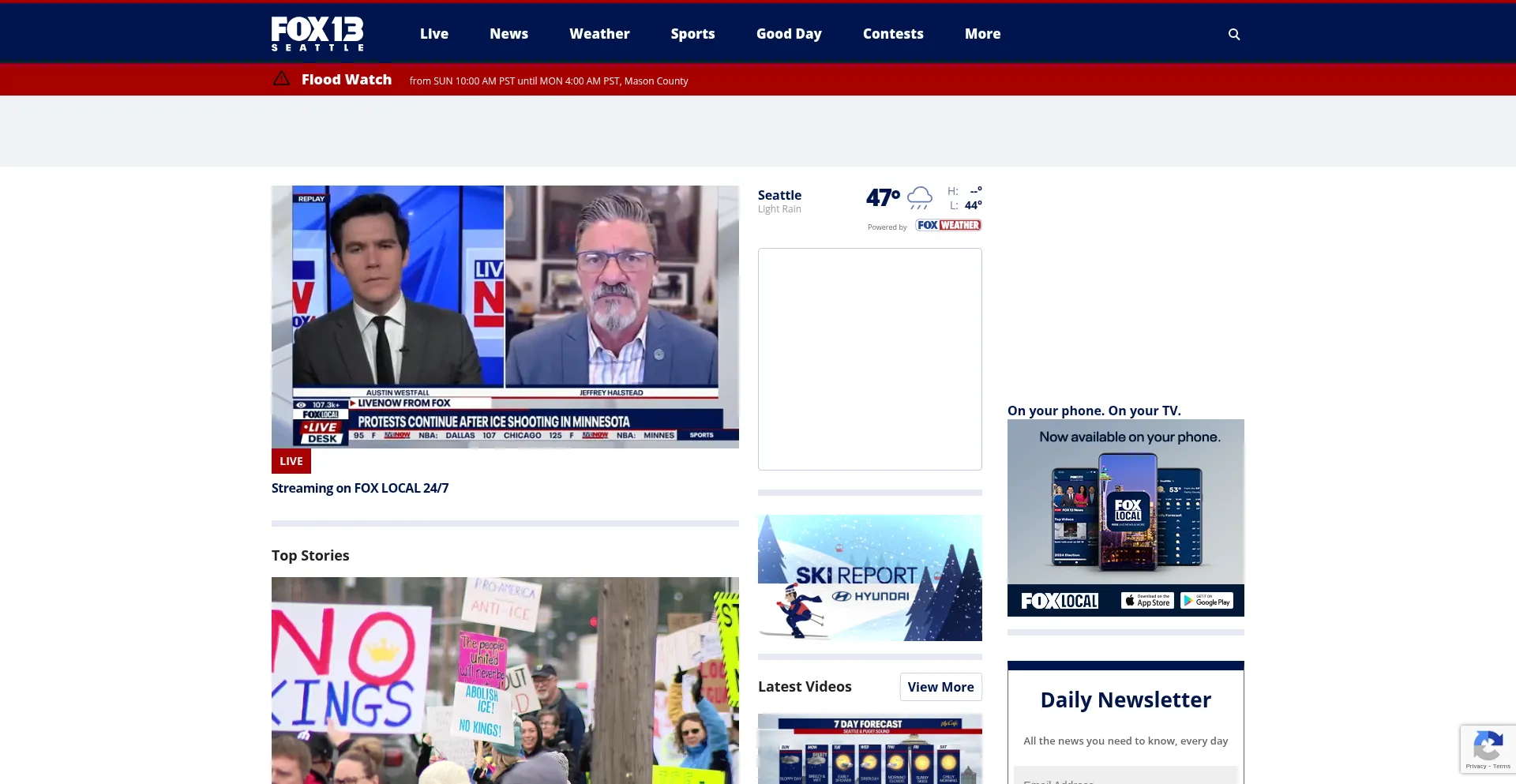Play the 7 Day Forecast video thumbnail
This screenshot has height=784, width=1516.
[x=869, y=748]
